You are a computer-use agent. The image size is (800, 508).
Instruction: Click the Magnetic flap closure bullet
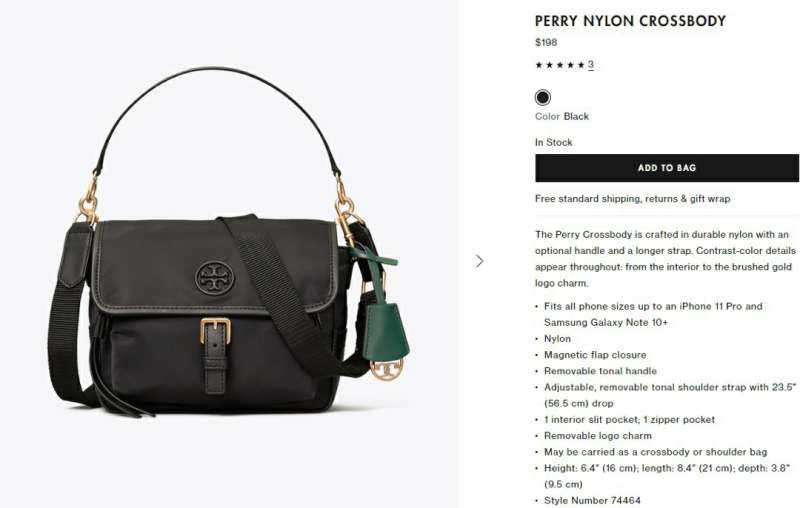click(595, 354)
